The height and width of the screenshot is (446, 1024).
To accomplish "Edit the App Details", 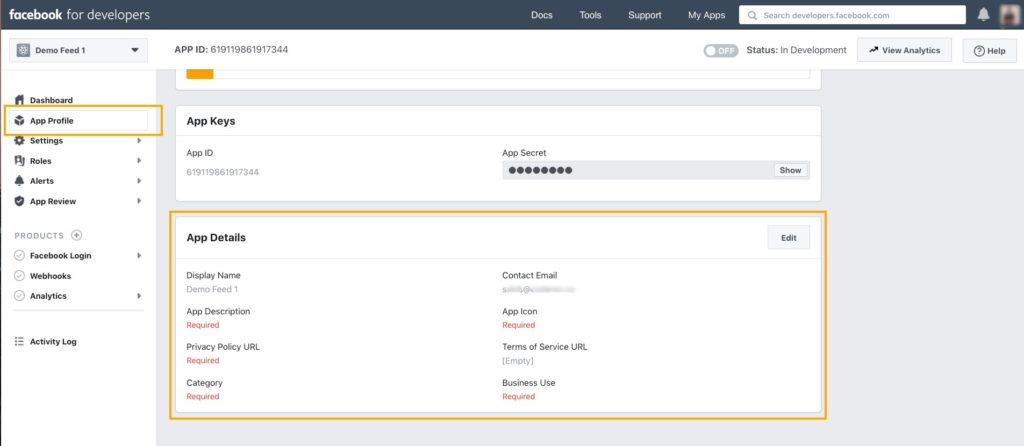I will pyautogui.click(x=788, y=238).
